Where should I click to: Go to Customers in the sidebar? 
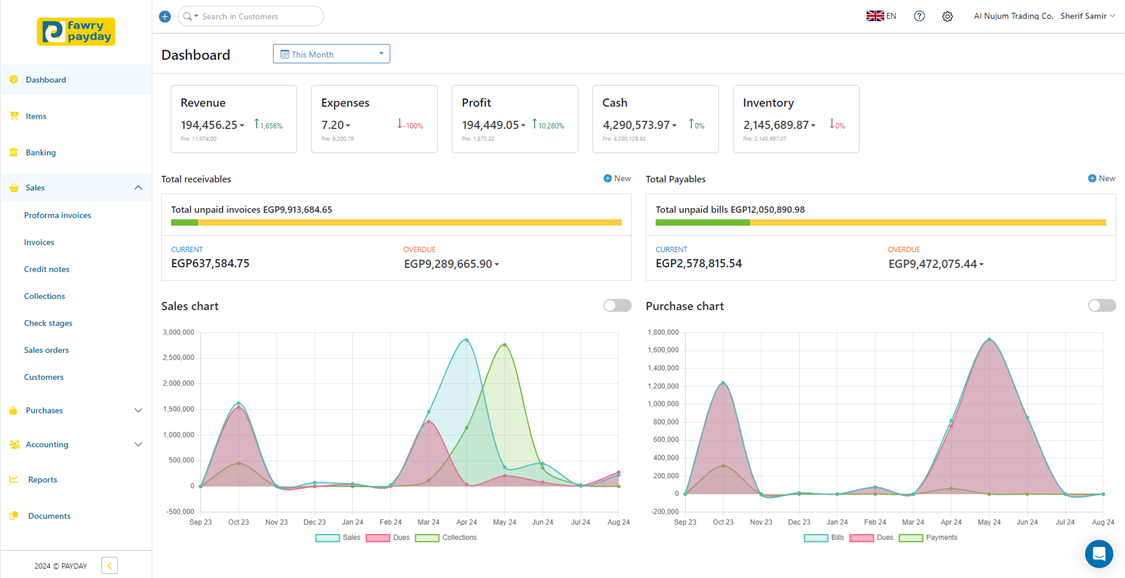pyautogui.click(x=44, y=377)
